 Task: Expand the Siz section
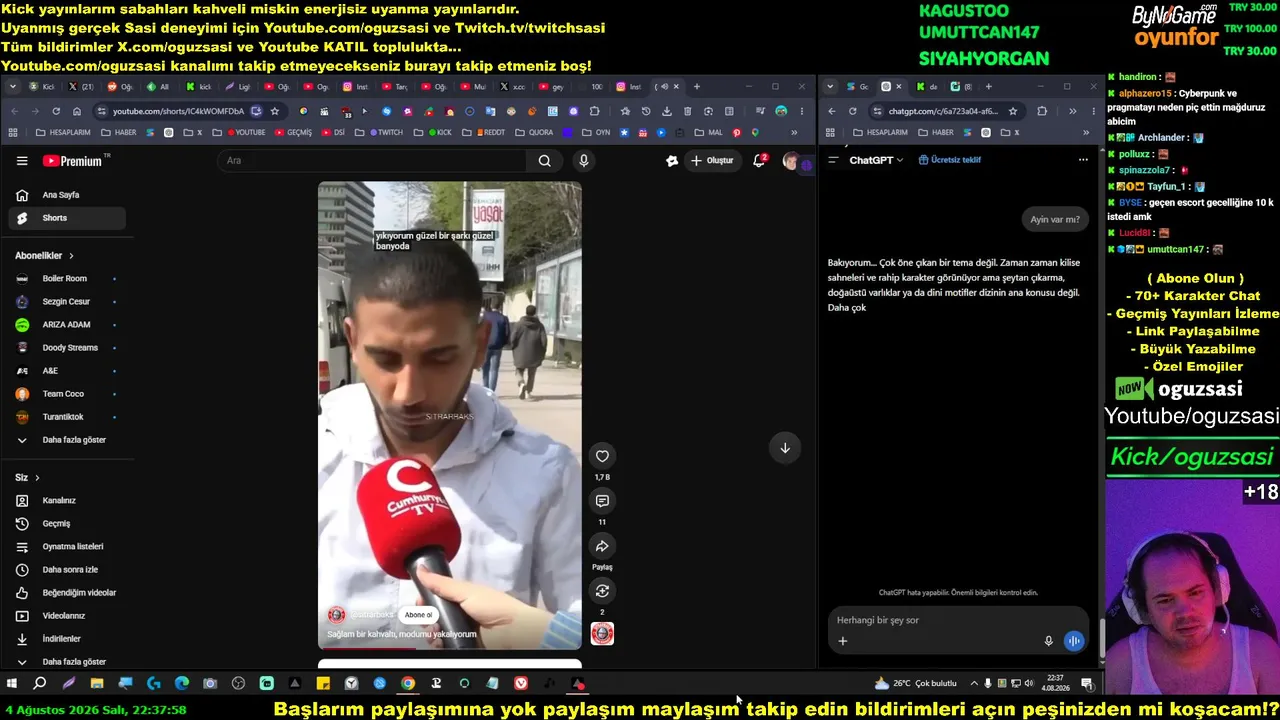tap(27, 478)
